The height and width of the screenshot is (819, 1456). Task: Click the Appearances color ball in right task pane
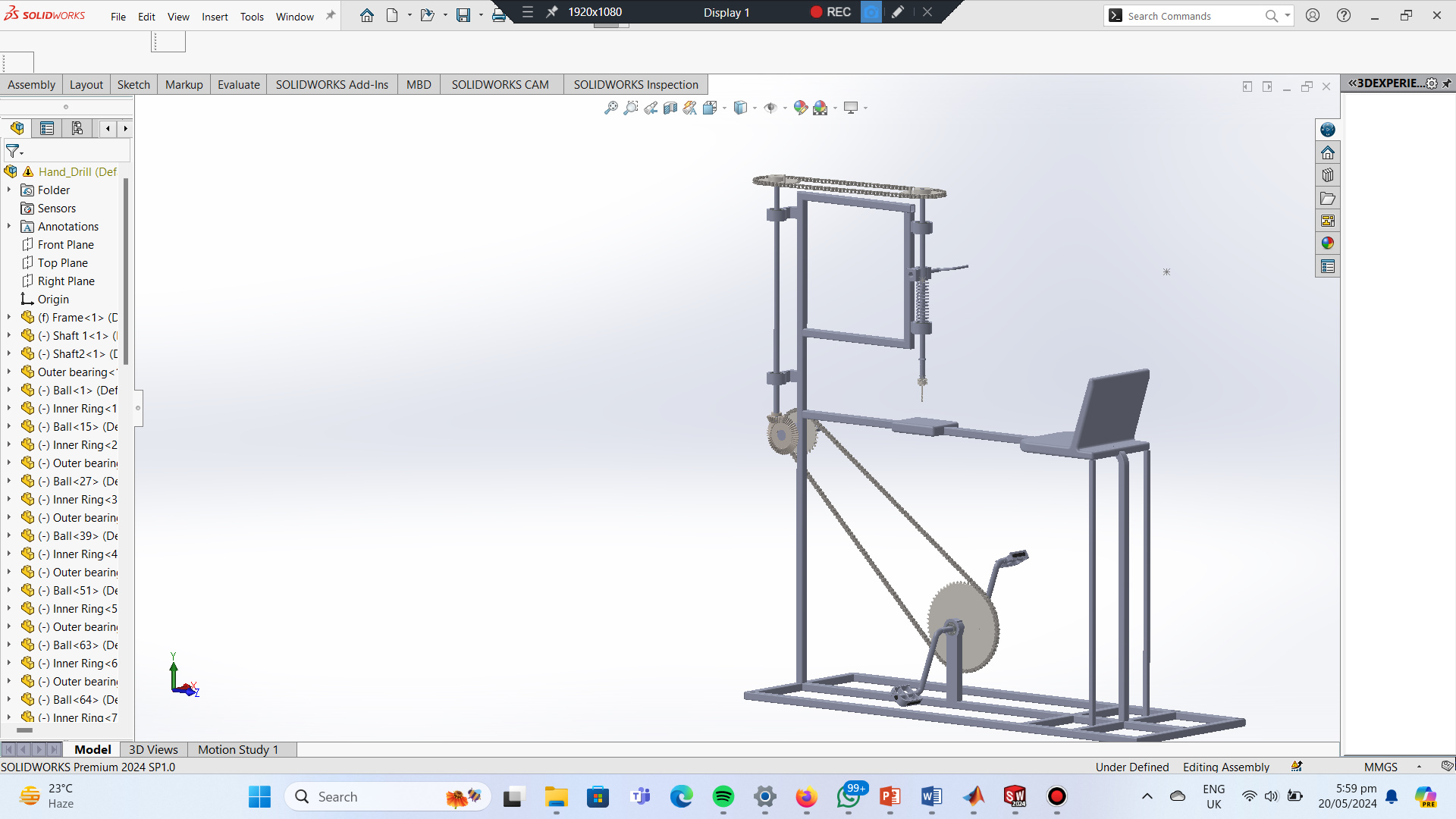click(x=1327, y=243)
